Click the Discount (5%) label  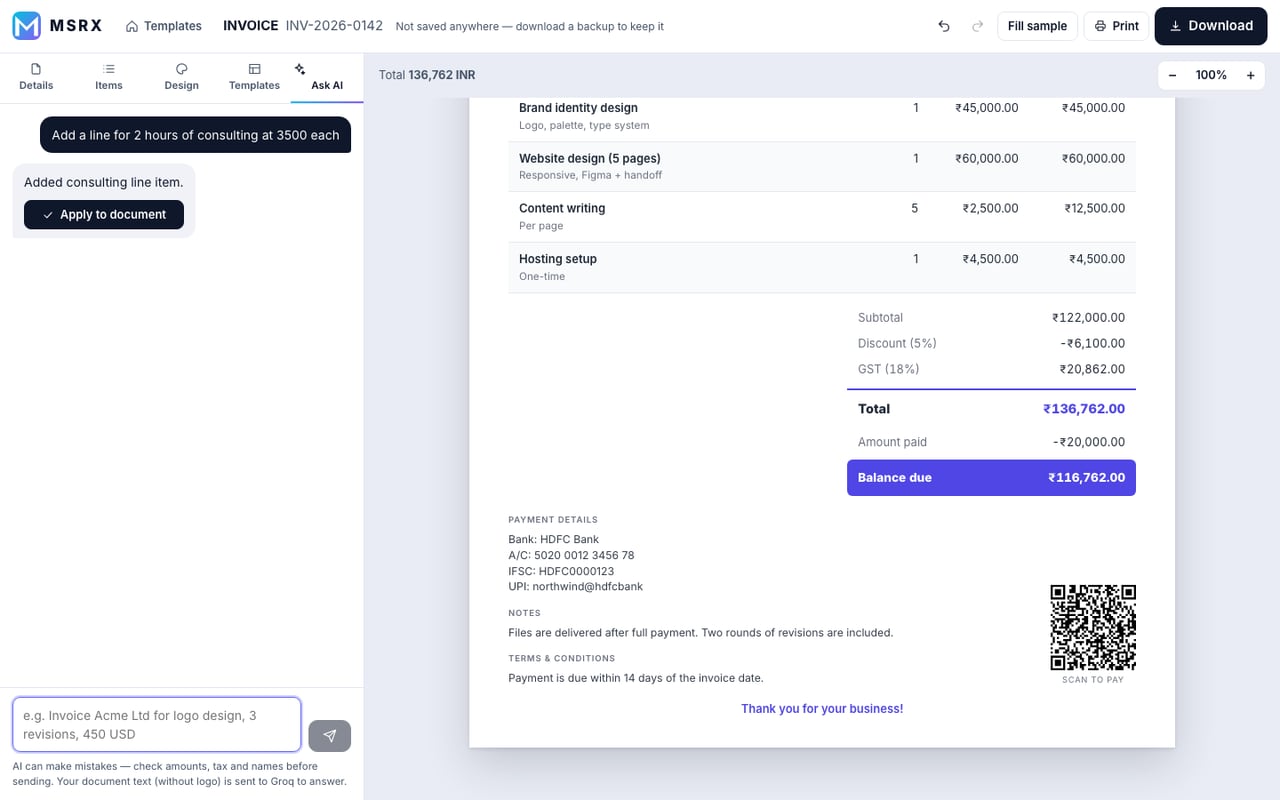tap(897, 343)
